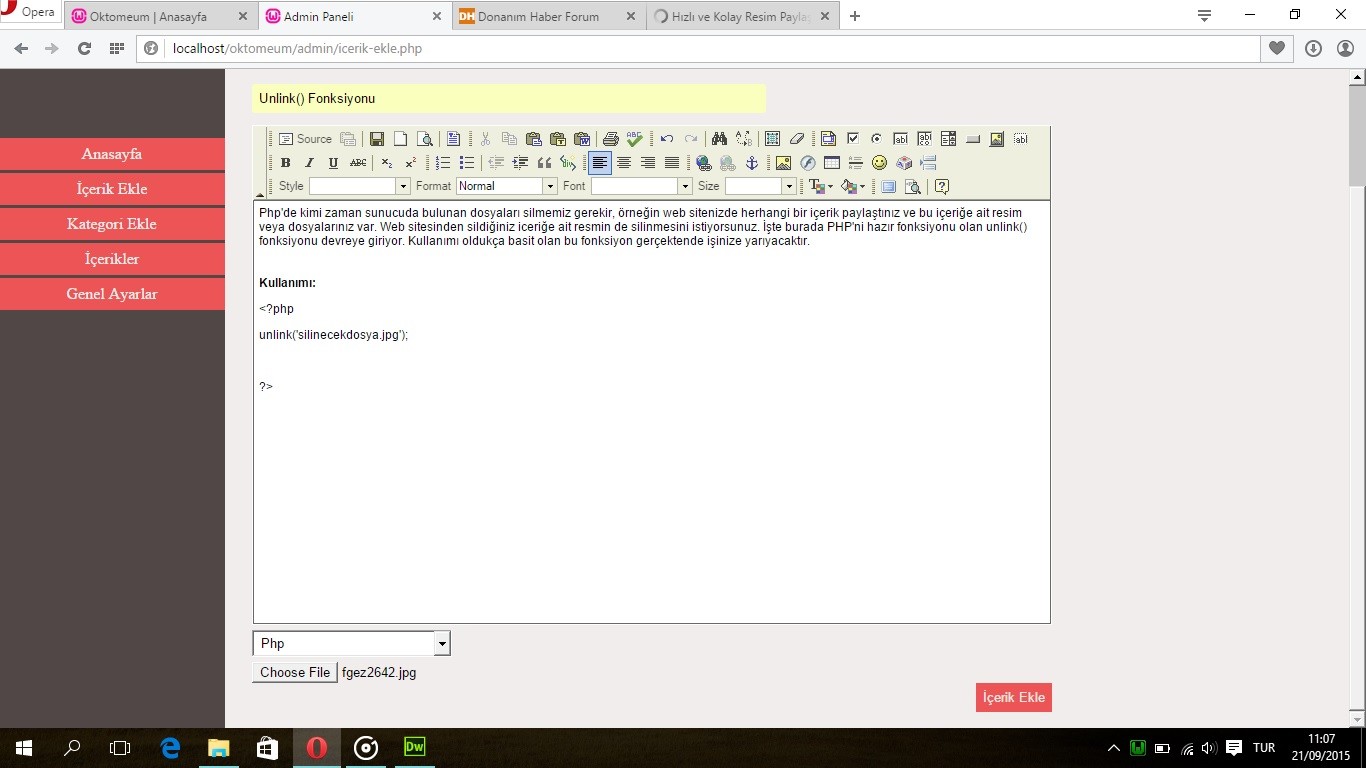Open the Background Color picker
The image size is (1366, 768).
point(853,186)
